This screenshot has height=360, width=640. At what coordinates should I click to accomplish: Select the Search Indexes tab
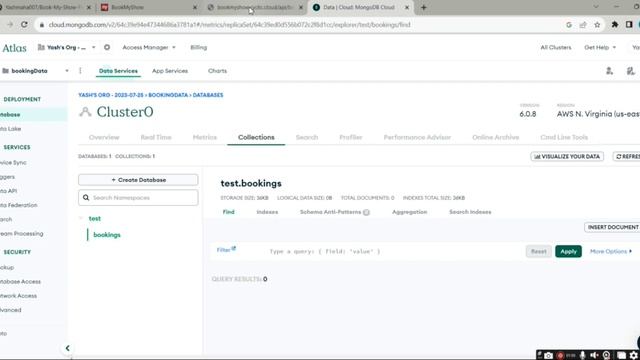[470, 212]
